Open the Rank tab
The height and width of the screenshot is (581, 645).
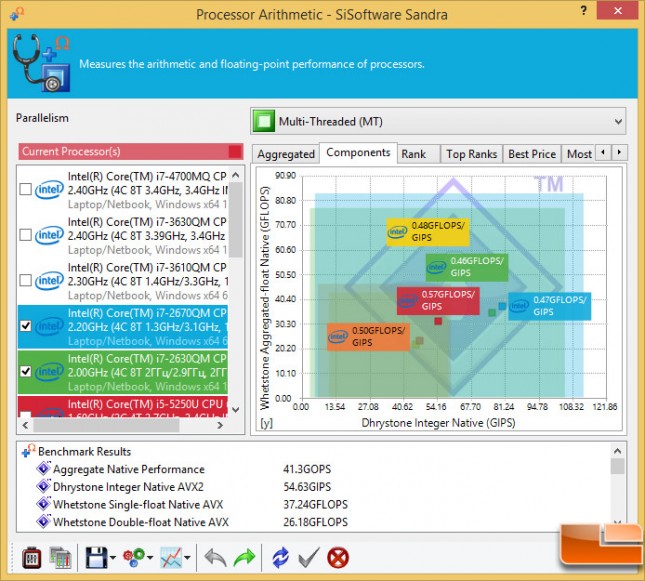(418, 154)
